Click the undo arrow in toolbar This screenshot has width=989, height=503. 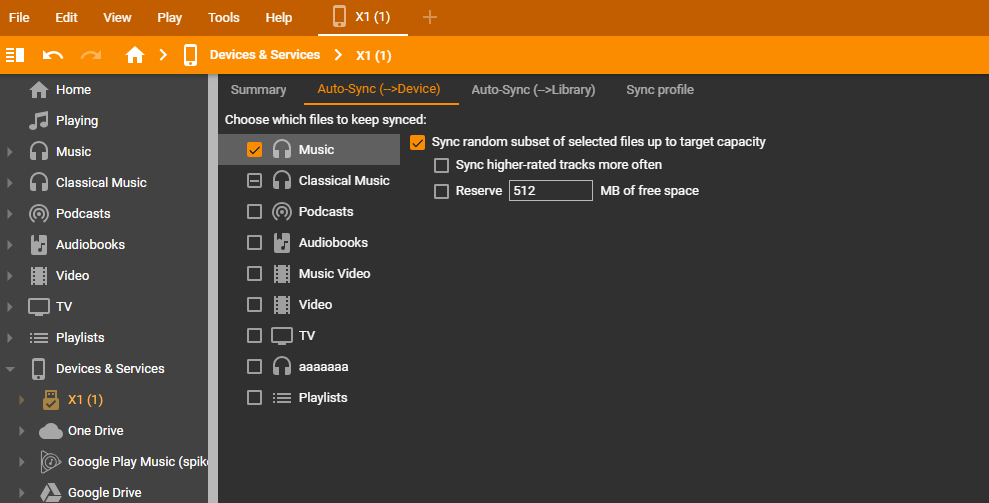click(x=53, y=55)
